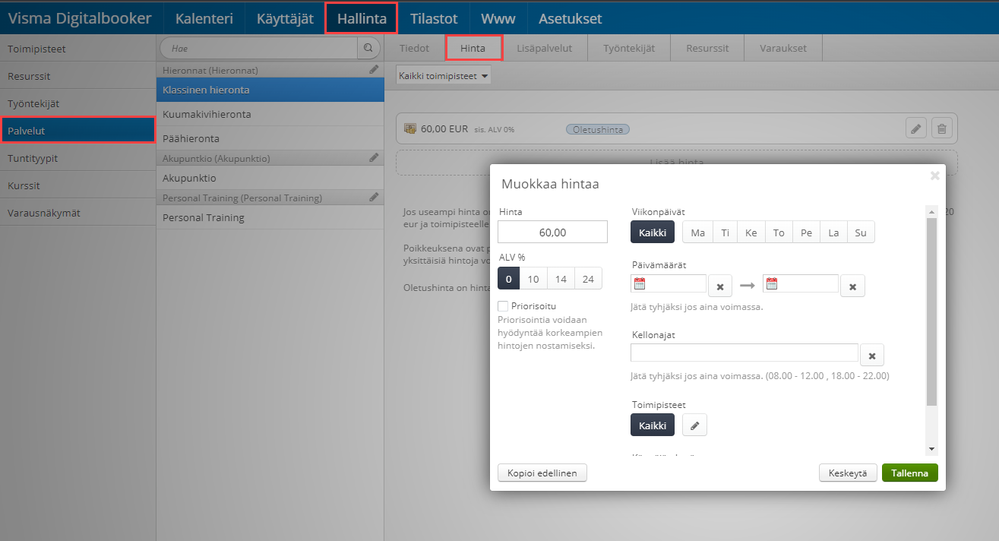Toggle Ke weekday
This screenshot has height=541, width=999.
point(751,232)
